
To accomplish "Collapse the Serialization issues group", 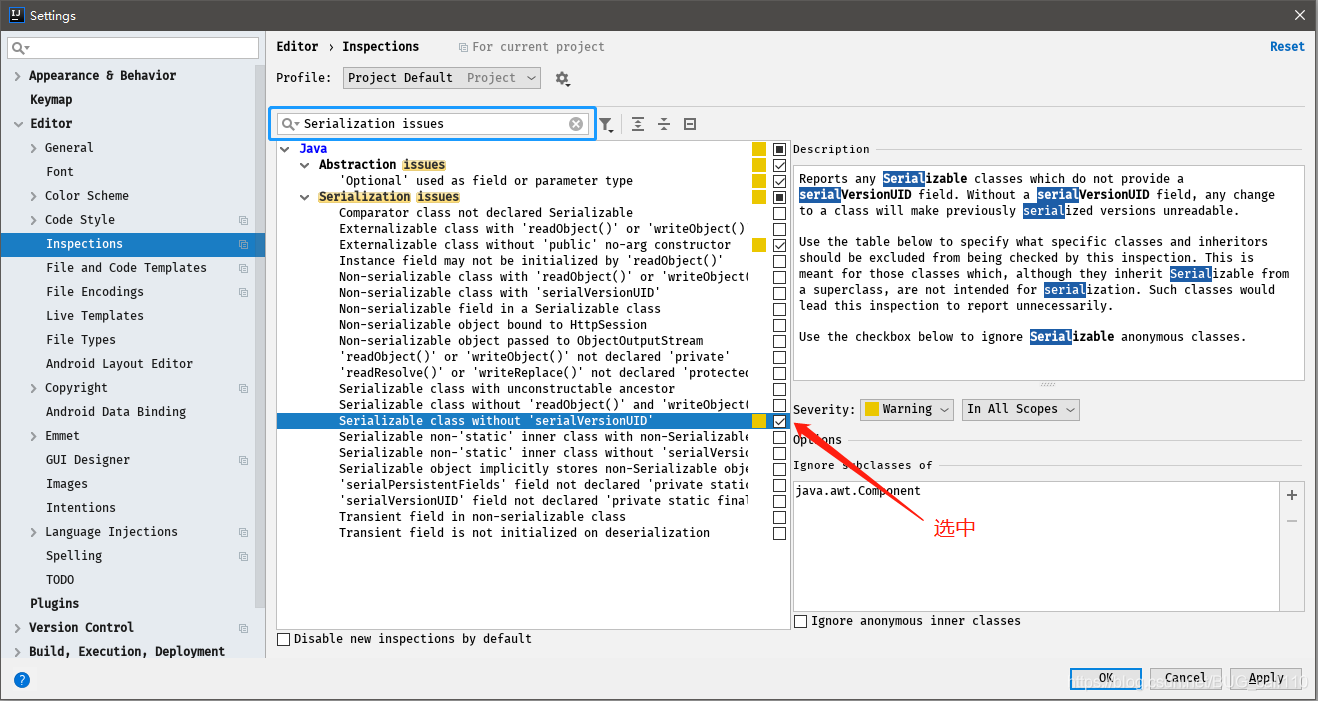I will click(x=305, y=196).
